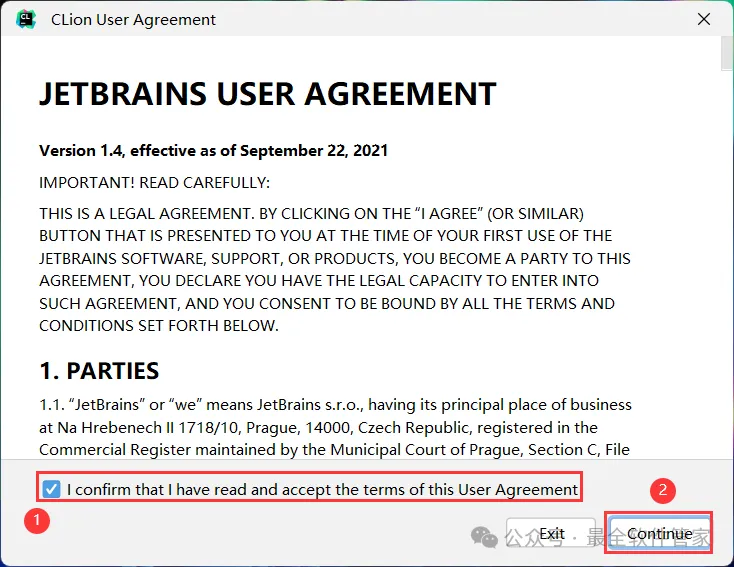The height and width of the screenshot is (567, 734).
Task: Click the "CONDITIONS SET FORTH BELOW." line
Action: pyautogui.click(x=159, y=325)
